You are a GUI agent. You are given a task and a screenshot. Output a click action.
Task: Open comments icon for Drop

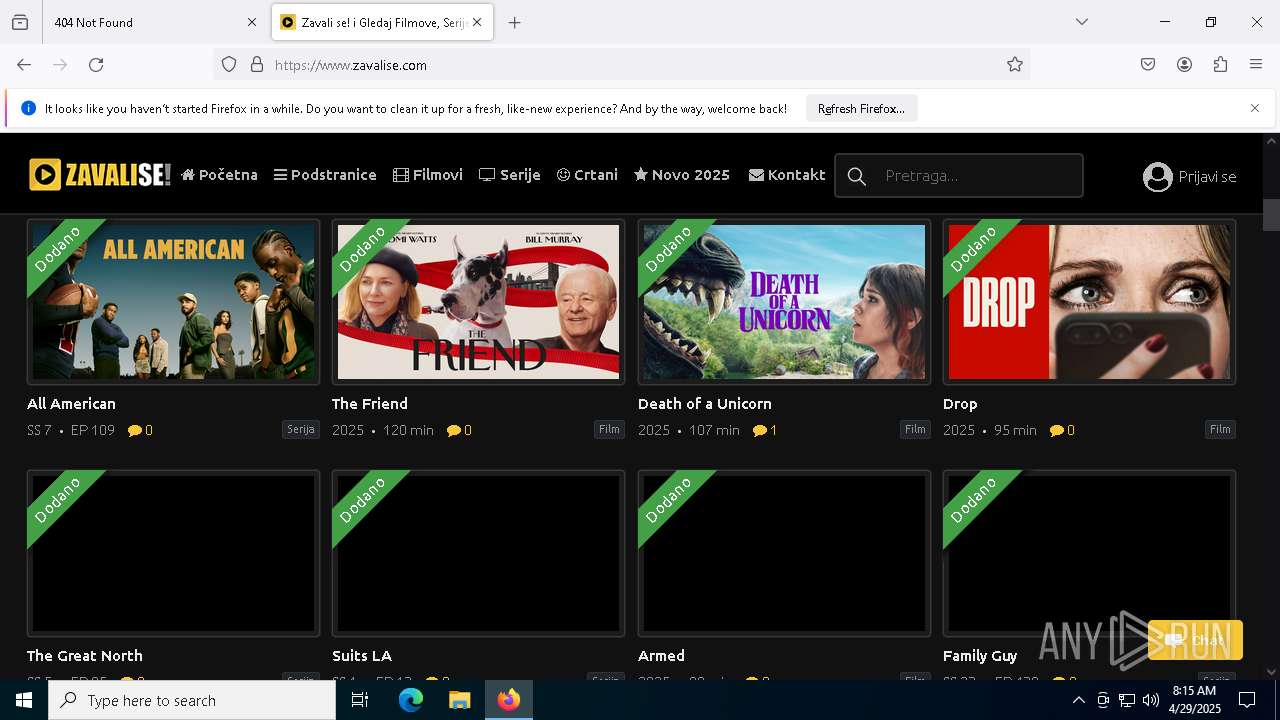point(1057,431)
